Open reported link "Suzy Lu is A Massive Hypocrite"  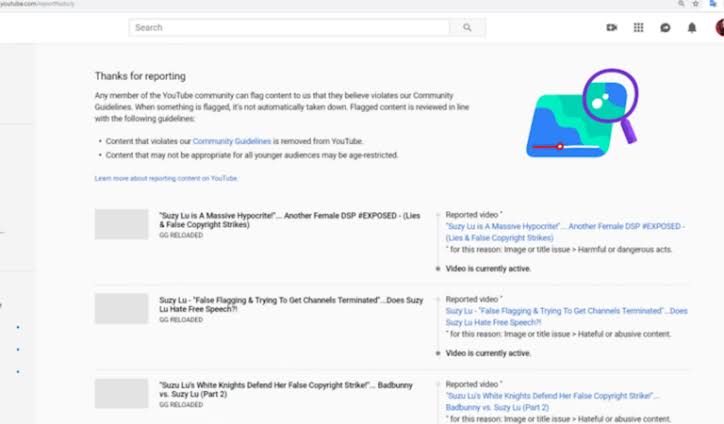[565, 232]
